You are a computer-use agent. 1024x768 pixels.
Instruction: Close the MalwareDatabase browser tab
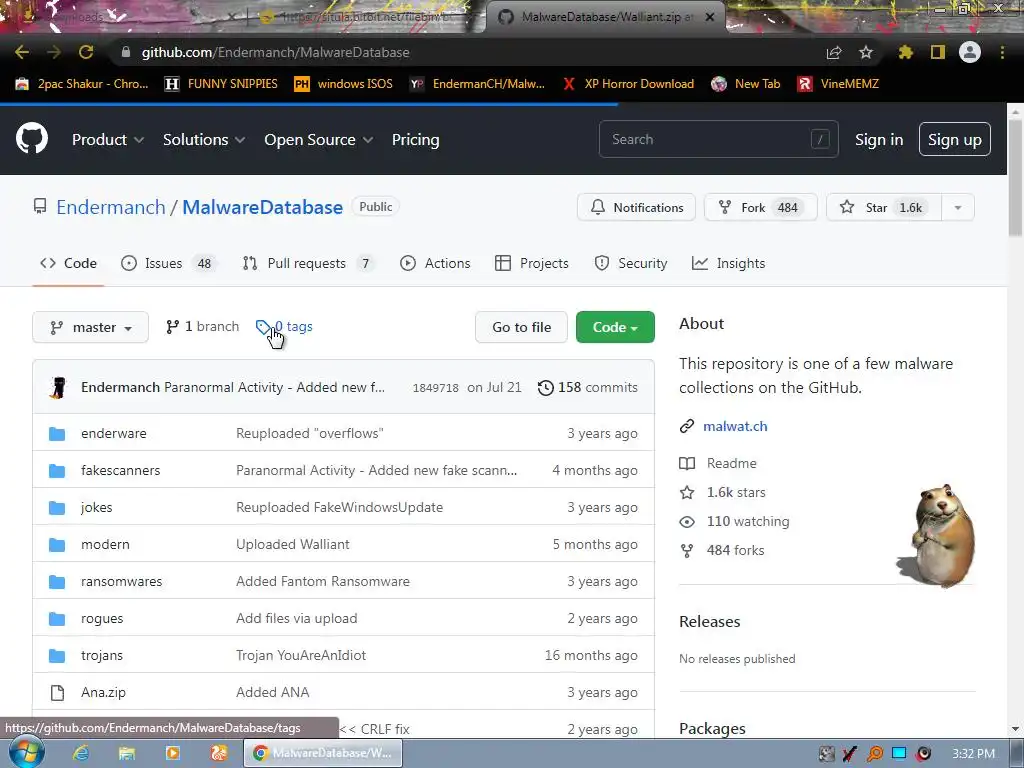point(710,17)
